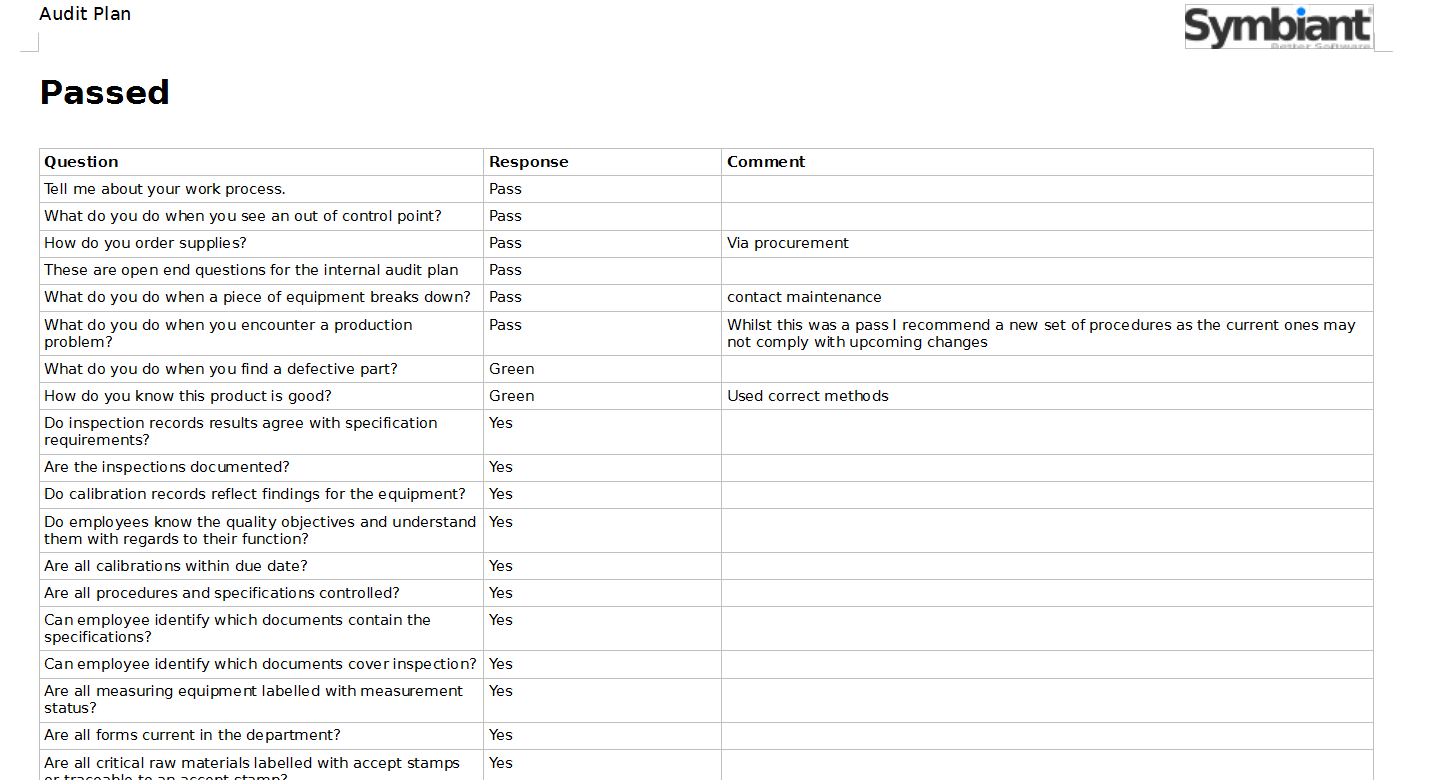This screenshot has width=1450, height=780.
Task: Click Pass response for equipment breaks down question
Action: point(505,297)
